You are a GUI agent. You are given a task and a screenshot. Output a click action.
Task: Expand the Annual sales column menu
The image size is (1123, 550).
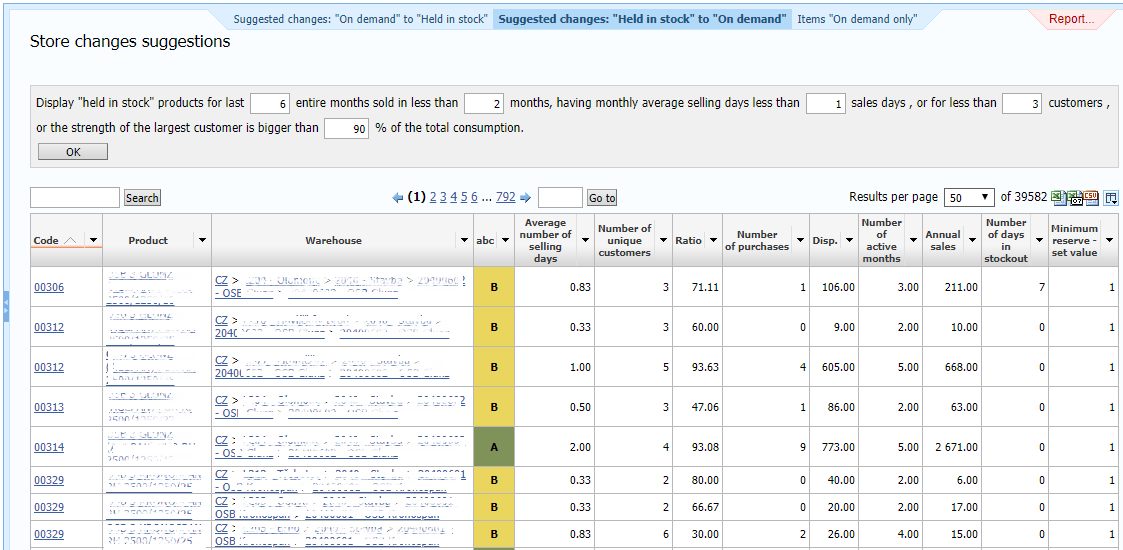(x=971, y=241)
